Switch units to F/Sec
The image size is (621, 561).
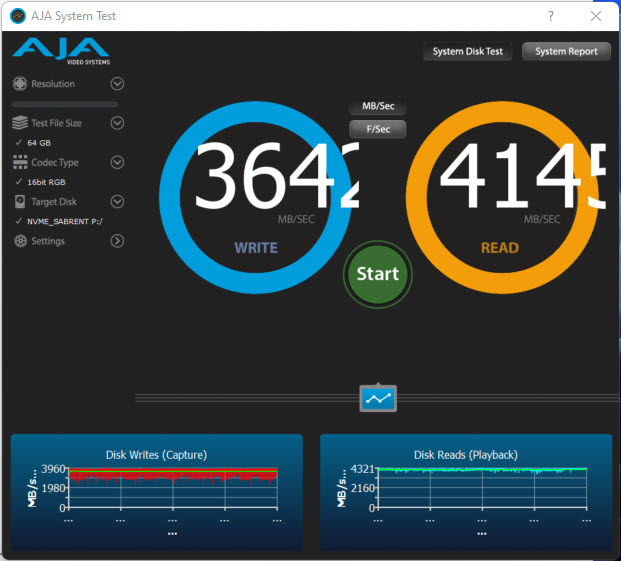click(378, 129)
